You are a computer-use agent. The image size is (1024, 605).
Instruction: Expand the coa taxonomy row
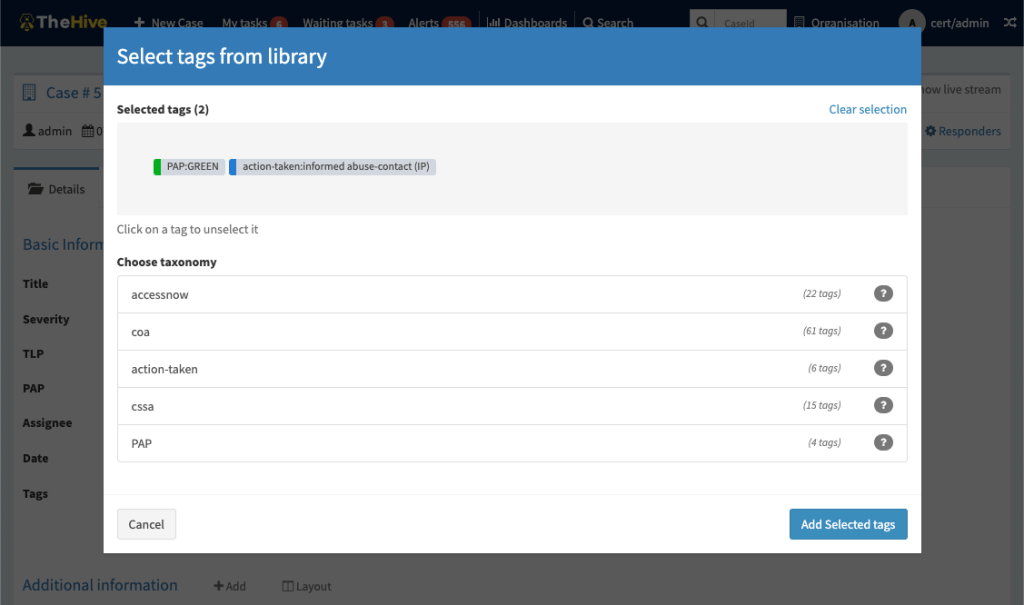point(140,332)
